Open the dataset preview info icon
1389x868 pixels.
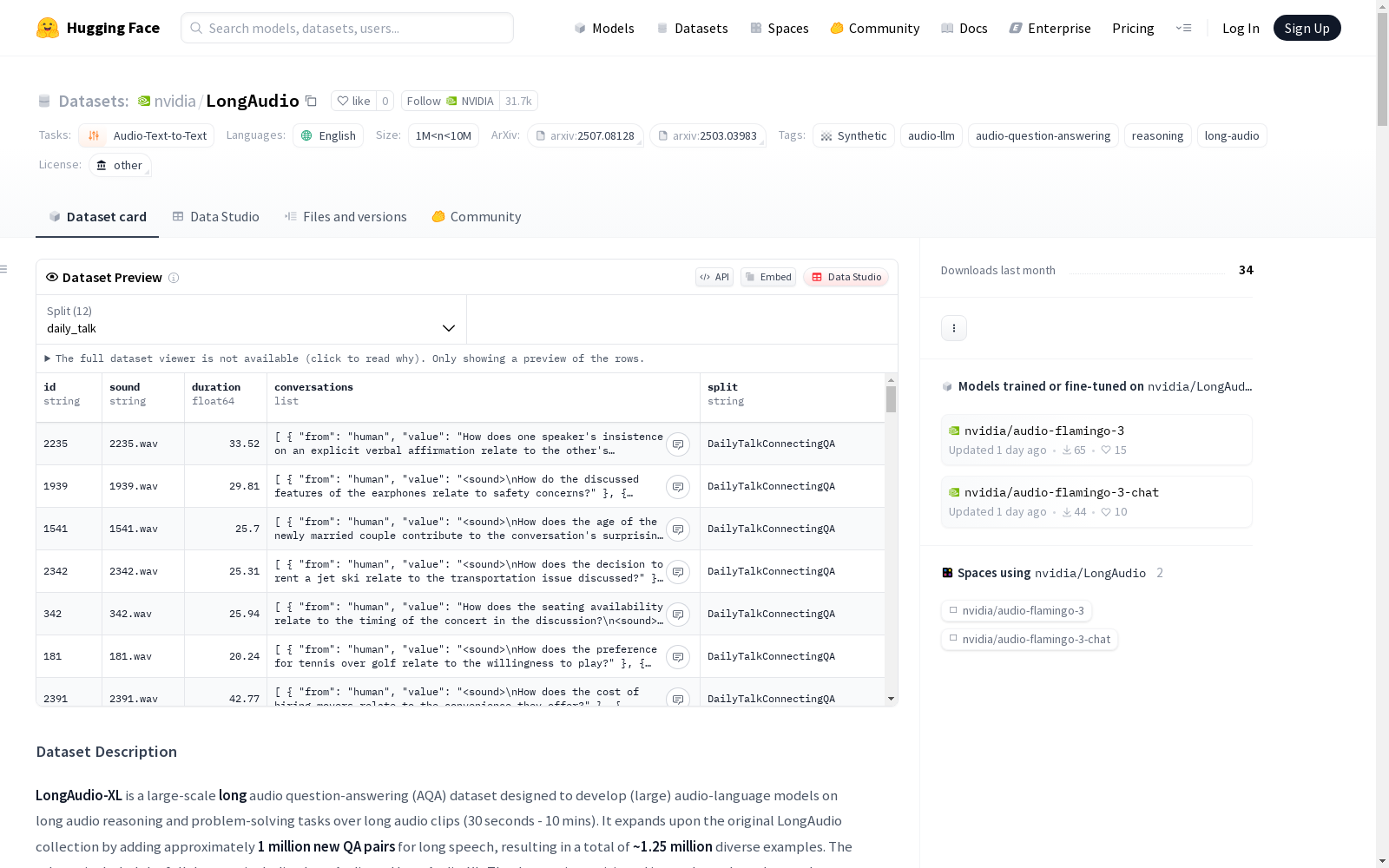click(x=174, y=278)
